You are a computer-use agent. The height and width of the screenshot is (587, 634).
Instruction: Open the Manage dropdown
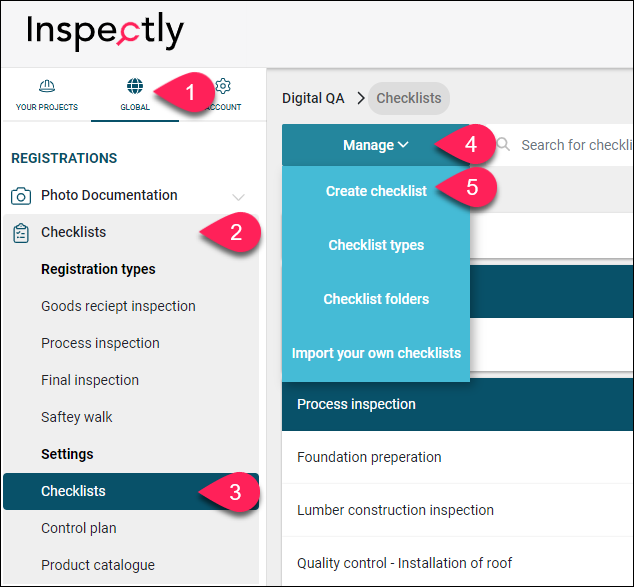(x=376, y=145)
